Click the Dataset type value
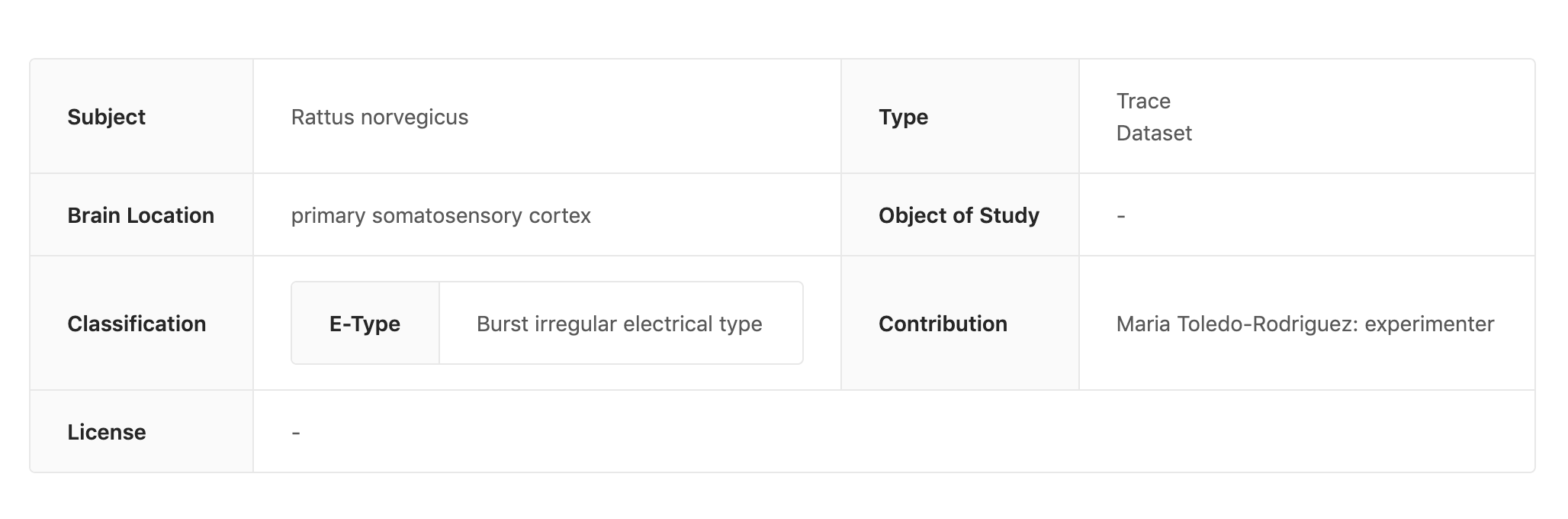The width and height of the screenshot is (1568, 519). pos(1154,133)
